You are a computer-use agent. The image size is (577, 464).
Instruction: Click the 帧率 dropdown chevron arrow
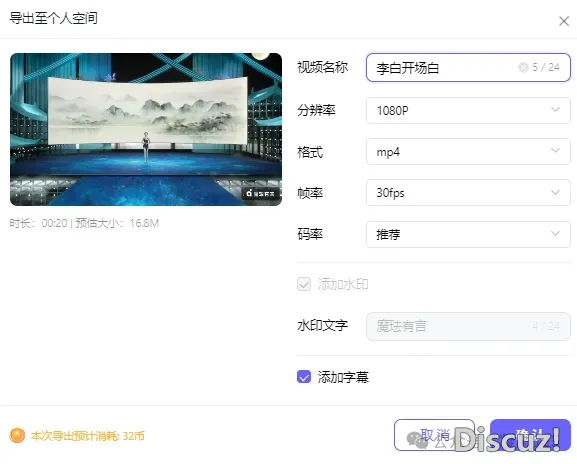pos(555,192)
